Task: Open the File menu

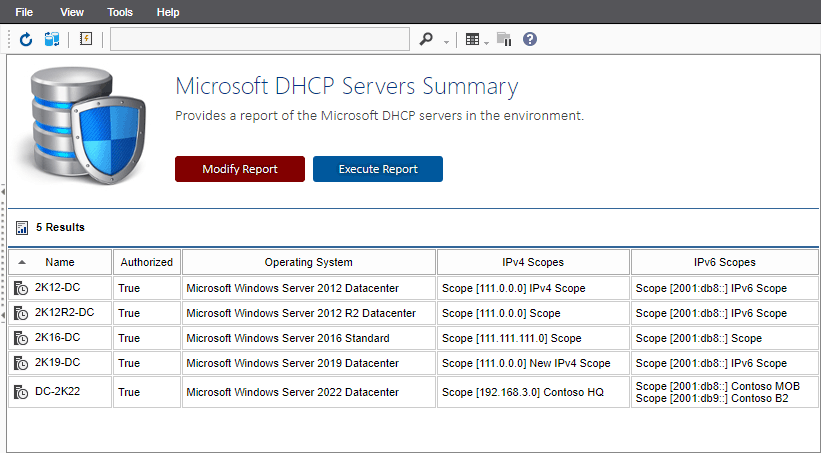Action: click(x=24, y=12)
